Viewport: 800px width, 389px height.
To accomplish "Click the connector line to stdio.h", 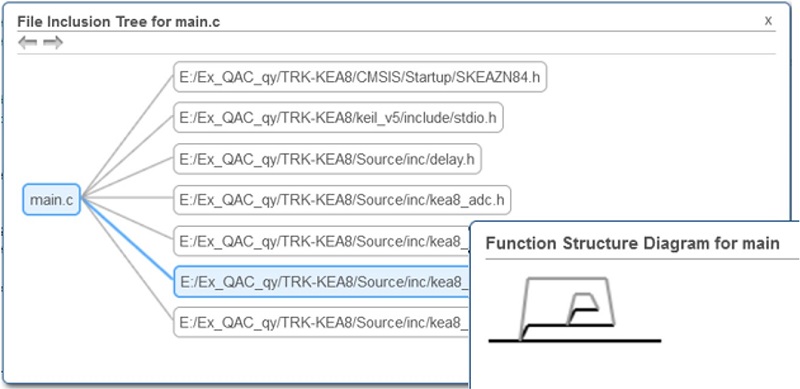I will [128, 157].
